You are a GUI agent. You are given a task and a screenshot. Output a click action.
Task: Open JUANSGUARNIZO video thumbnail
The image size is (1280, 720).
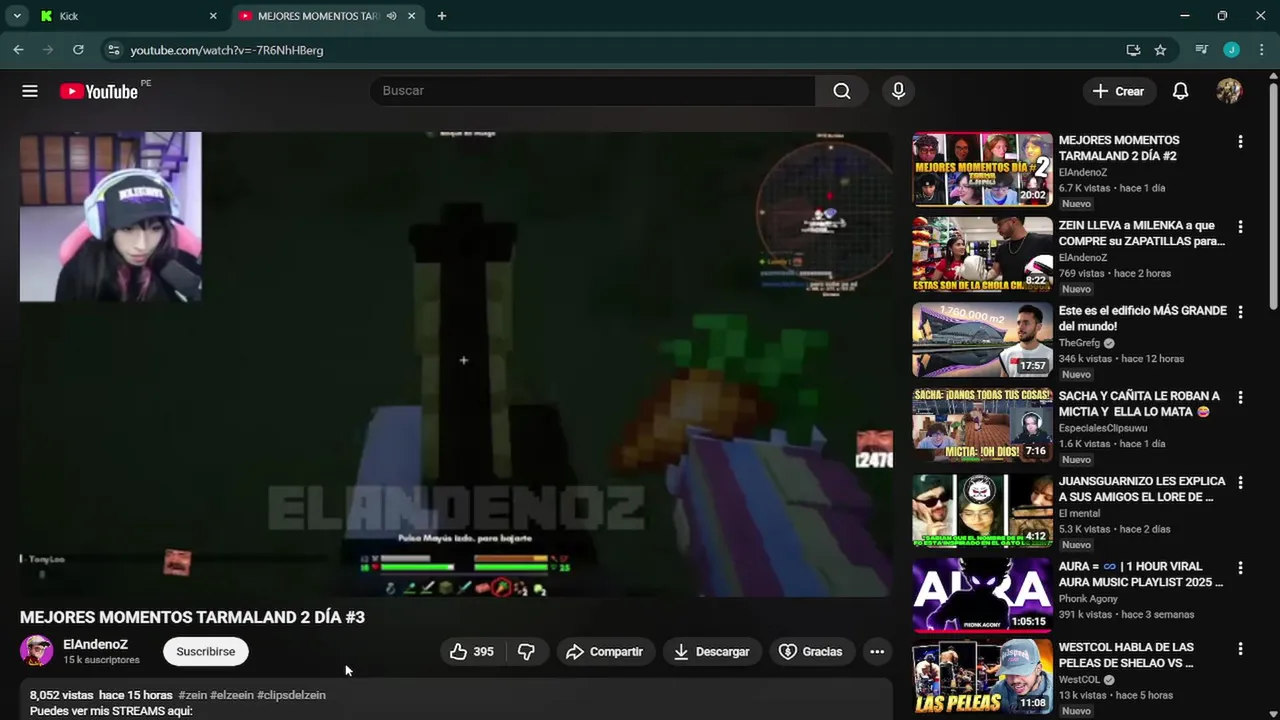pos(982,509)
